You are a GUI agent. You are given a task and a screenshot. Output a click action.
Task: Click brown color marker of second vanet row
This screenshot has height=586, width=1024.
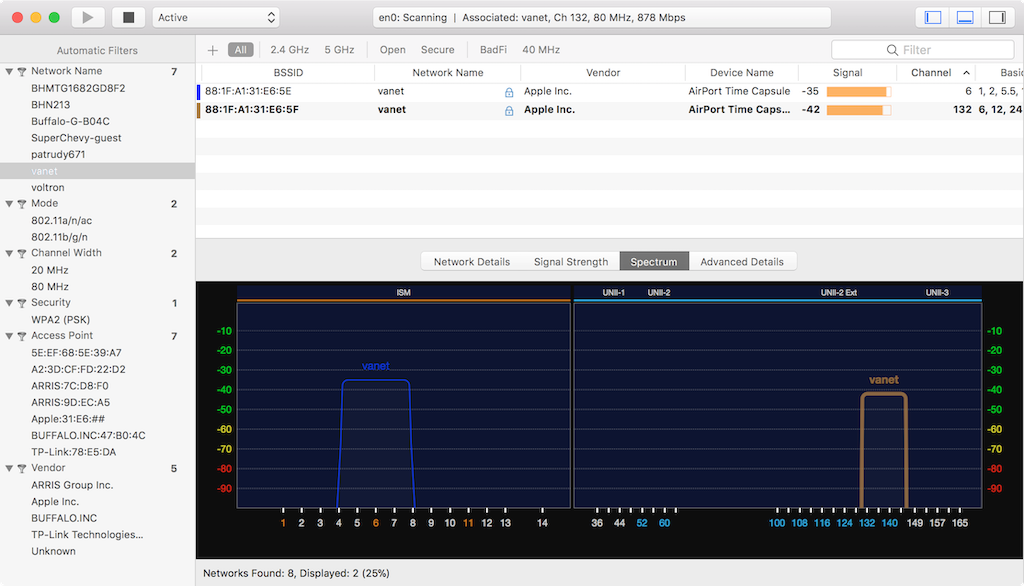[199, 110]
